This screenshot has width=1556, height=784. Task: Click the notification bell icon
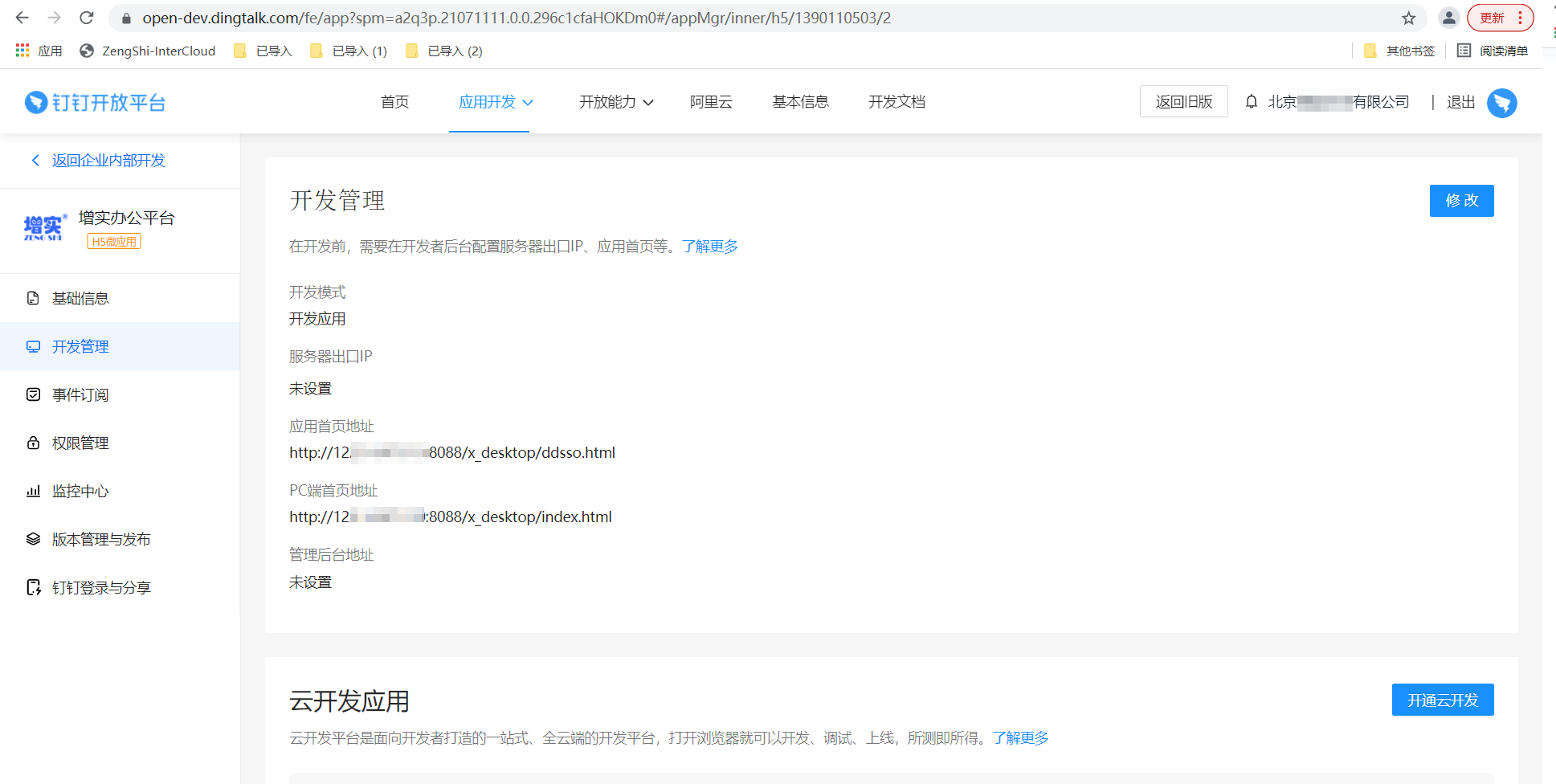pos(1251,102)
